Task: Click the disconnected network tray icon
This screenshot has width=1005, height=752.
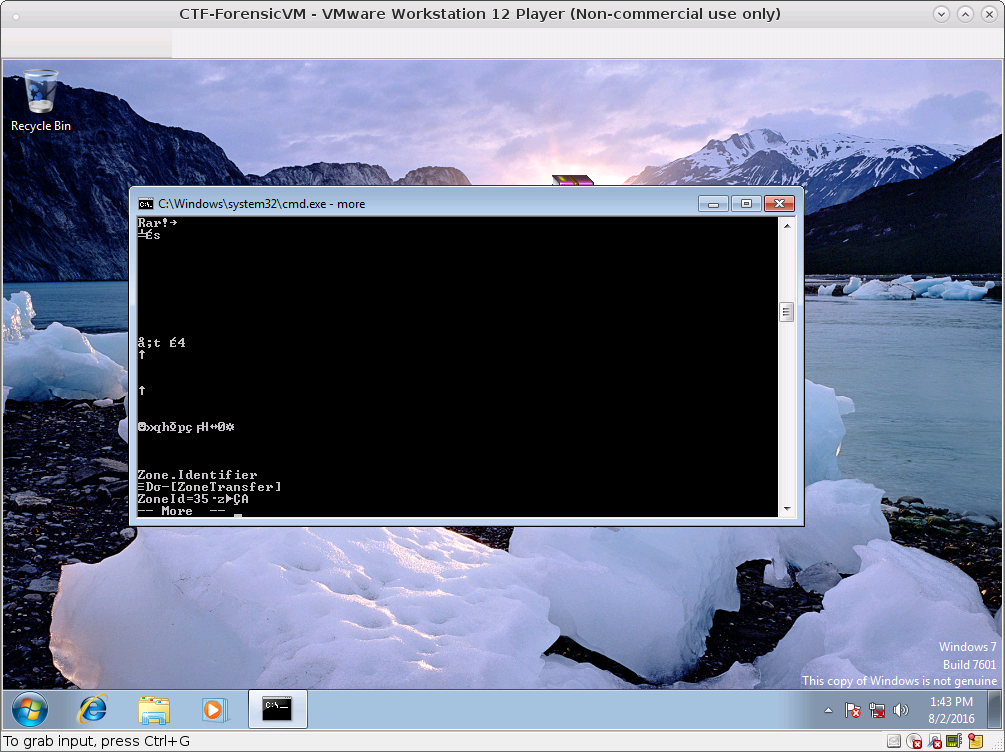Action: (x=877, y=710)
